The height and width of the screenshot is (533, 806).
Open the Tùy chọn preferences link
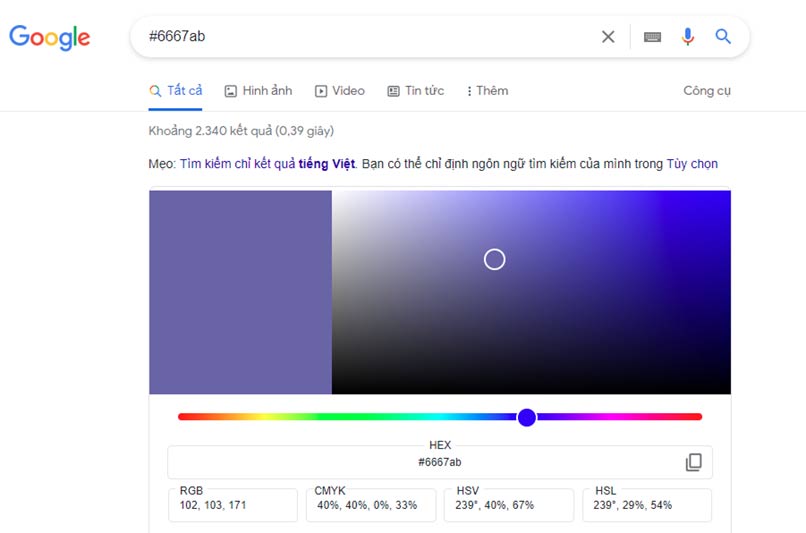click(x=692, y=164)
